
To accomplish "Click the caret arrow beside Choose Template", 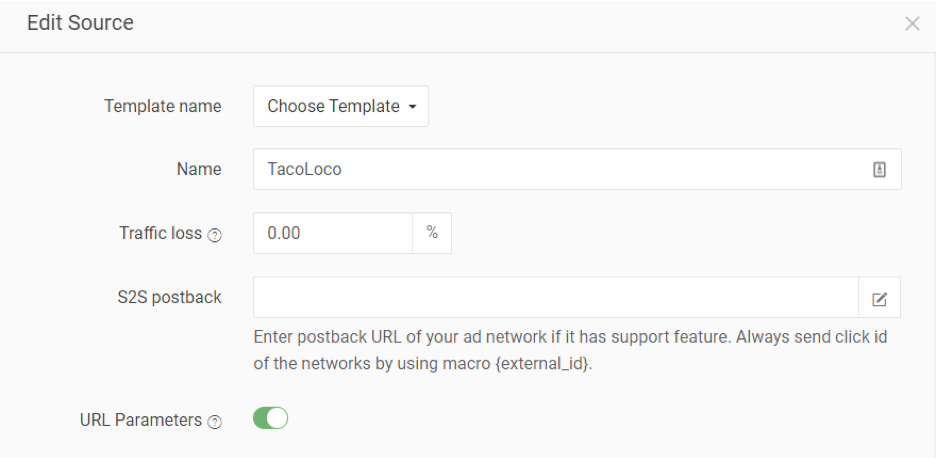I will [412, 107].
